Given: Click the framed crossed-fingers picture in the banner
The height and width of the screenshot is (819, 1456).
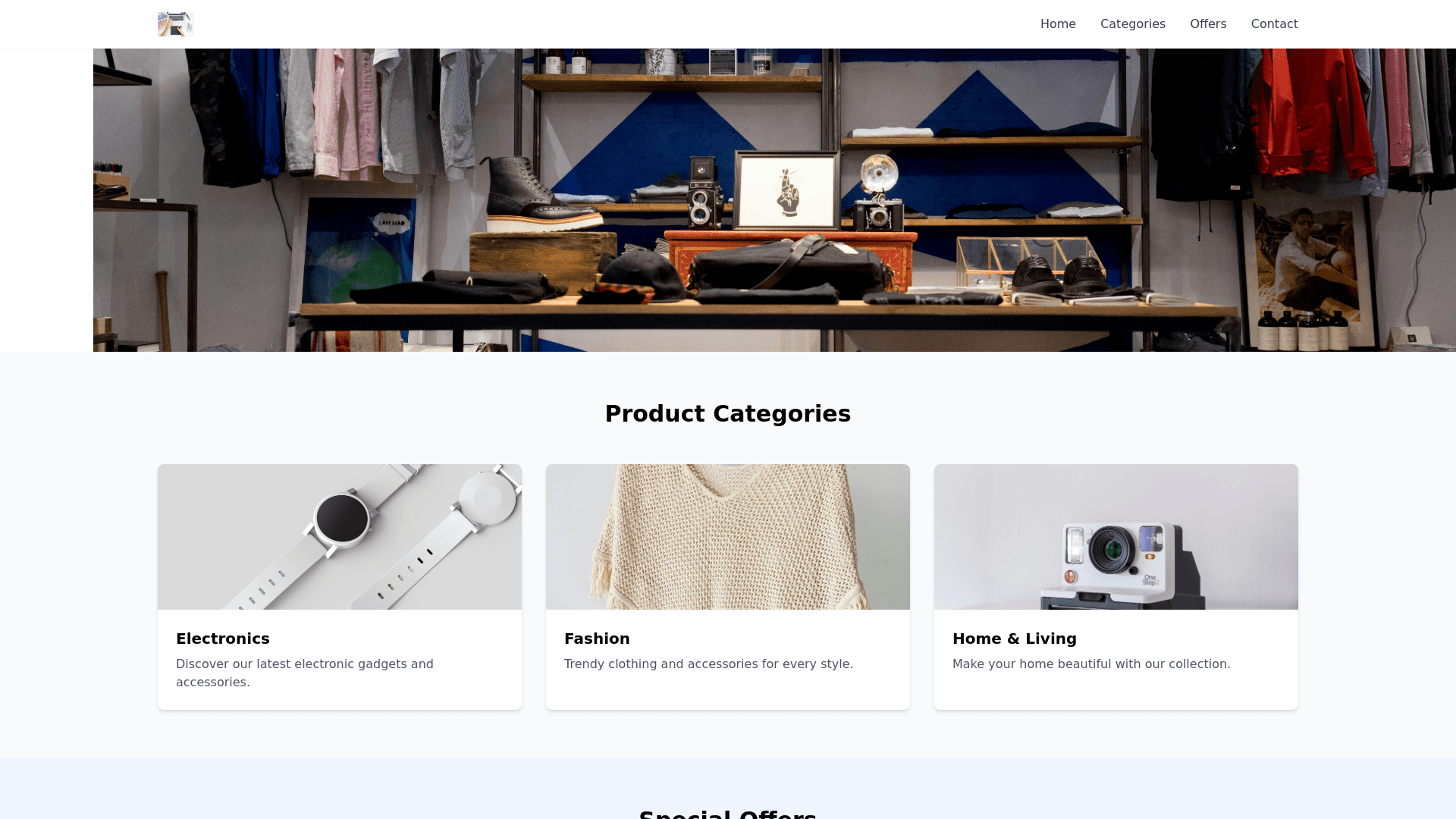Looking at the screenshot, I should pos(788,190).
